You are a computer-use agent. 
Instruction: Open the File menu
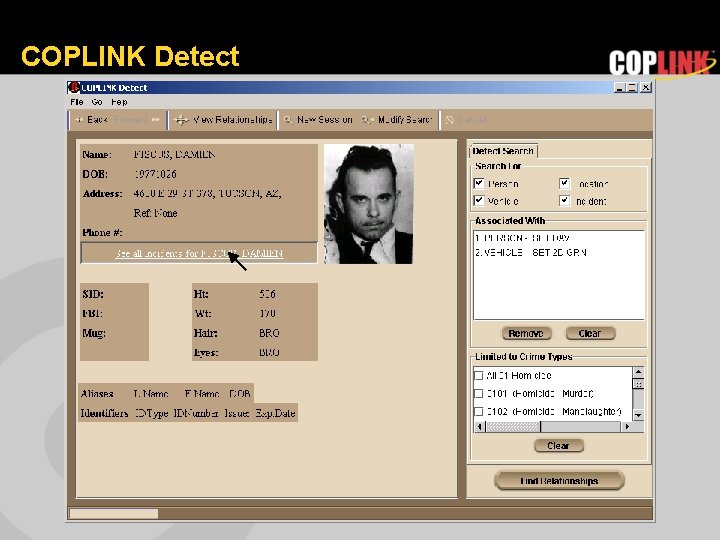[x=77, y=102]
